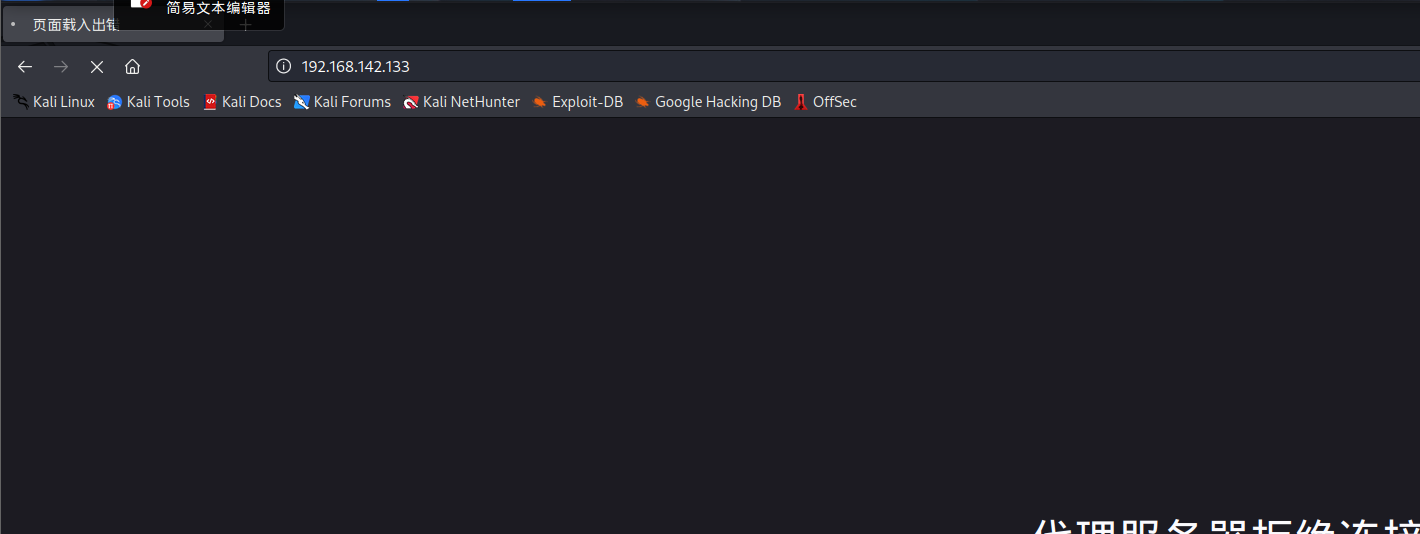
Task: Show site information for 192.168.142.133
Action: [x=283, y=67]
